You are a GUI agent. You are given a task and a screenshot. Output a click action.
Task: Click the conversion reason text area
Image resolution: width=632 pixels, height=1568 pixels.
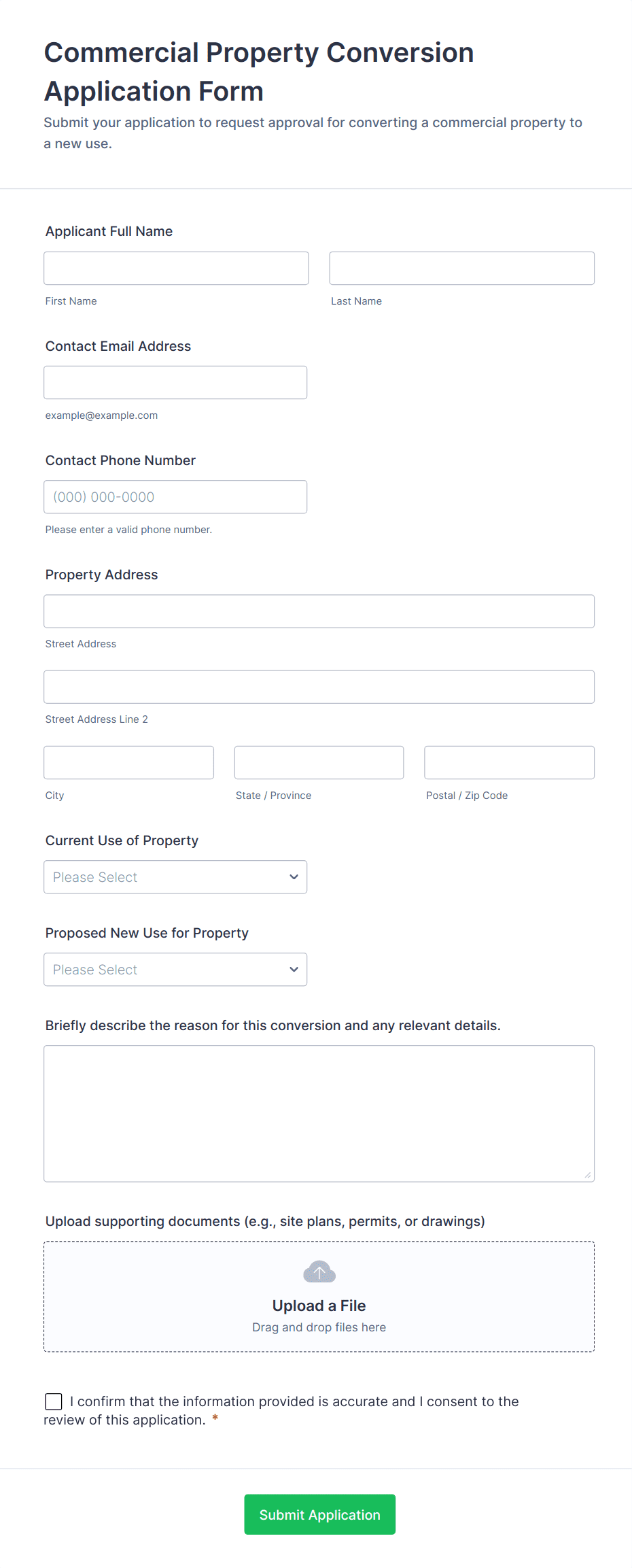tap(319, 1108)
